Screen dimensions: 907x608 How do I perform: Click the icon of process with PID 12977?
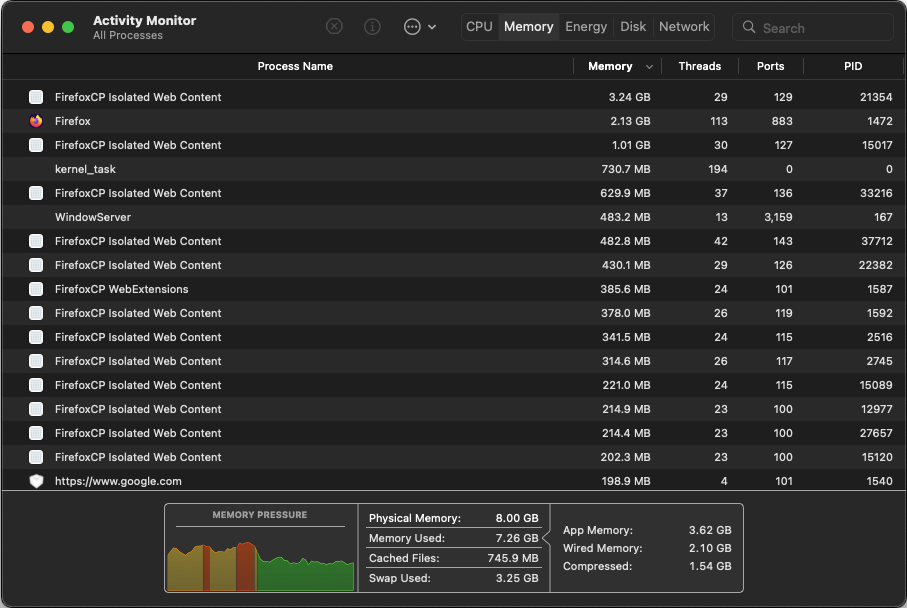[36, 409]
